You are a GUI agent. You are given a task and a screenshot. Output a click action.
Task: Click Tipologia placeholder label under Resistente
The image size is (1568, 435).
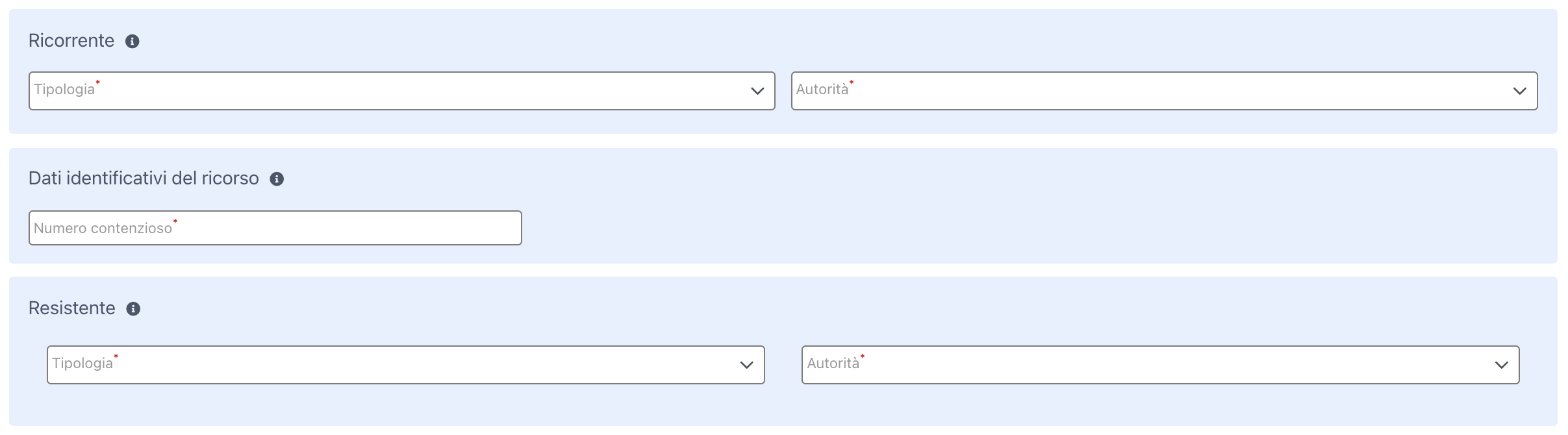[x=82, y=364]
